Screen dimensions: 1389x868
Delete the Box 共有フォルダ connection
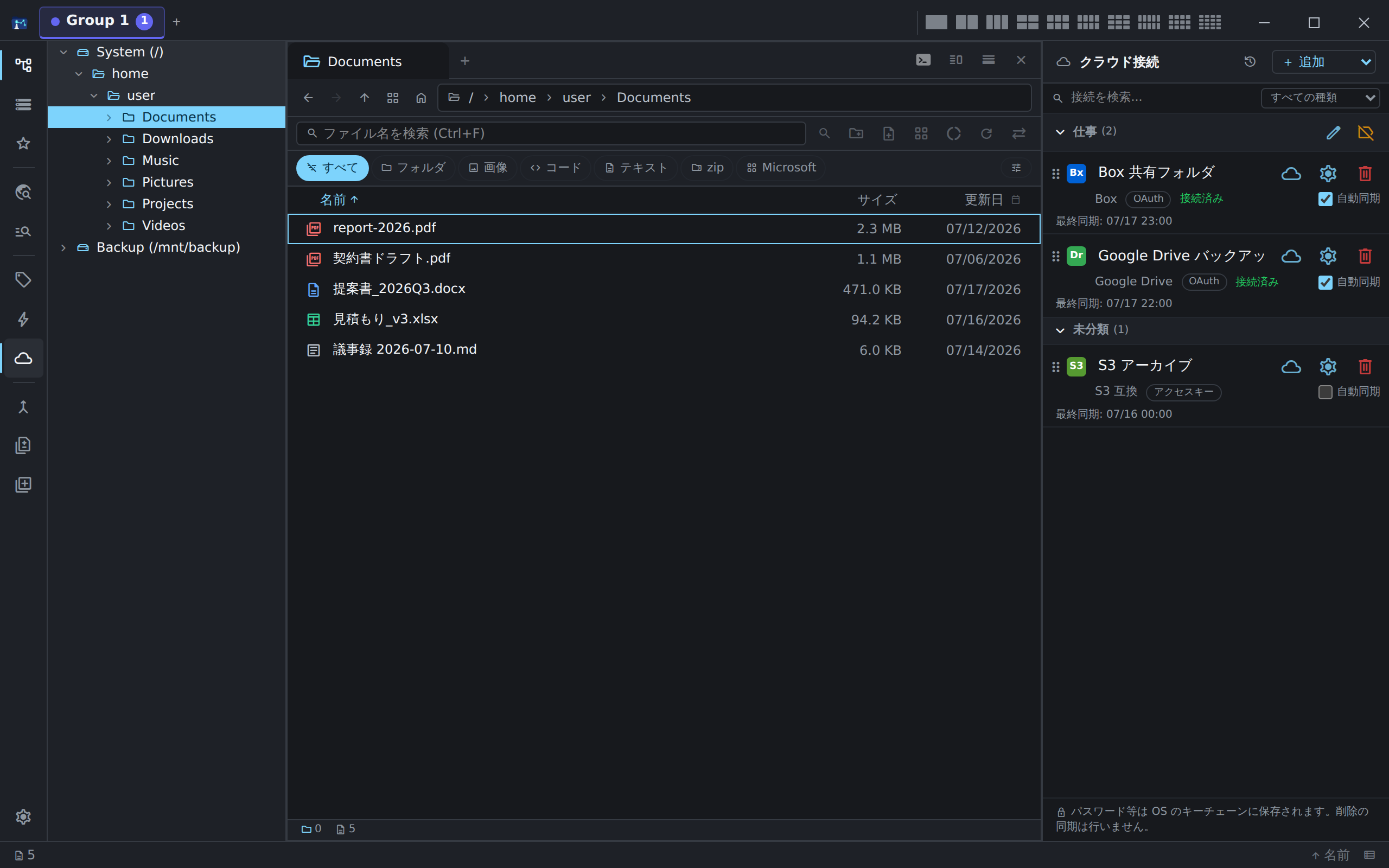pos(1365,174)
